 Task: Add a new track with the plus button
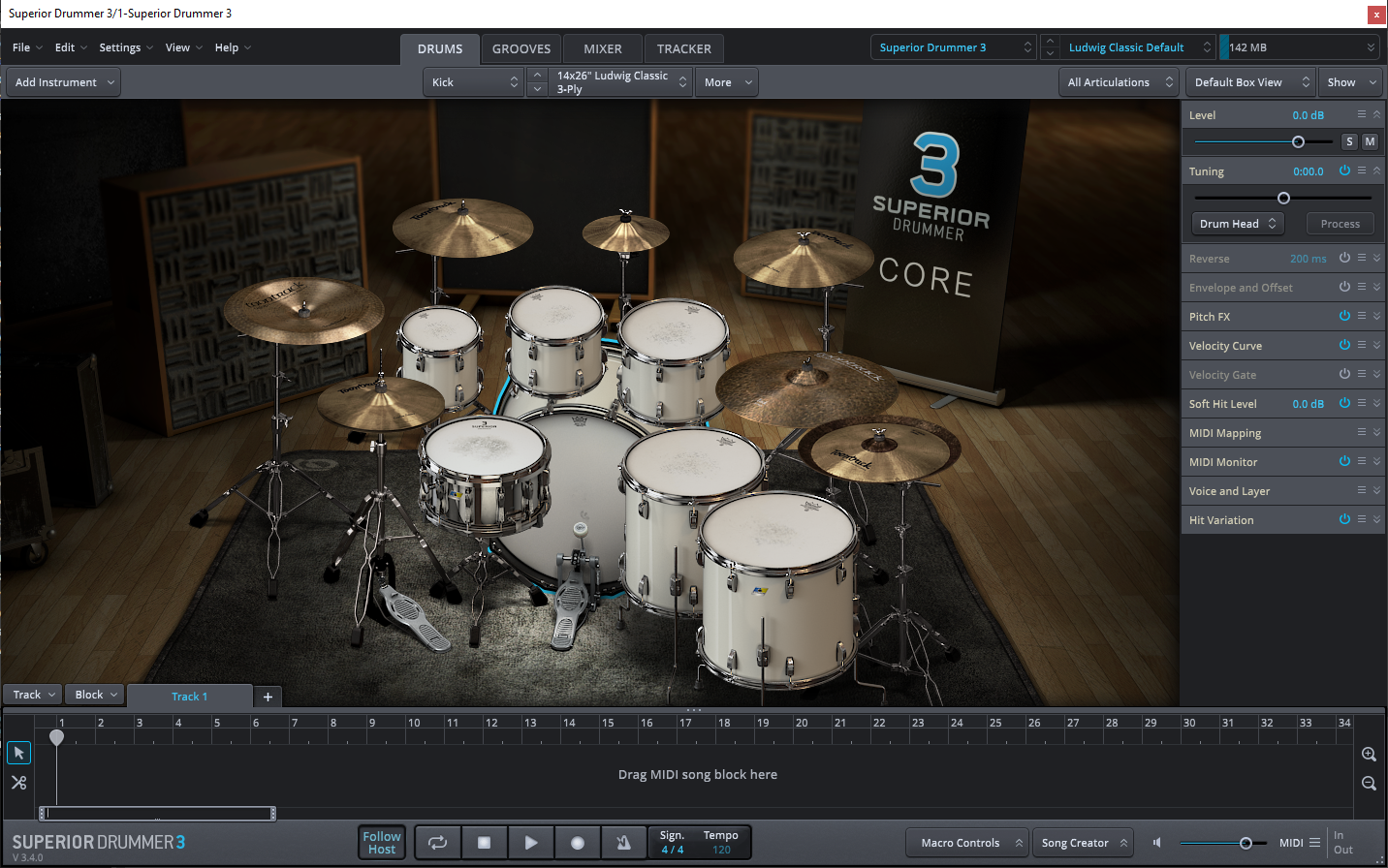(268, 696)
